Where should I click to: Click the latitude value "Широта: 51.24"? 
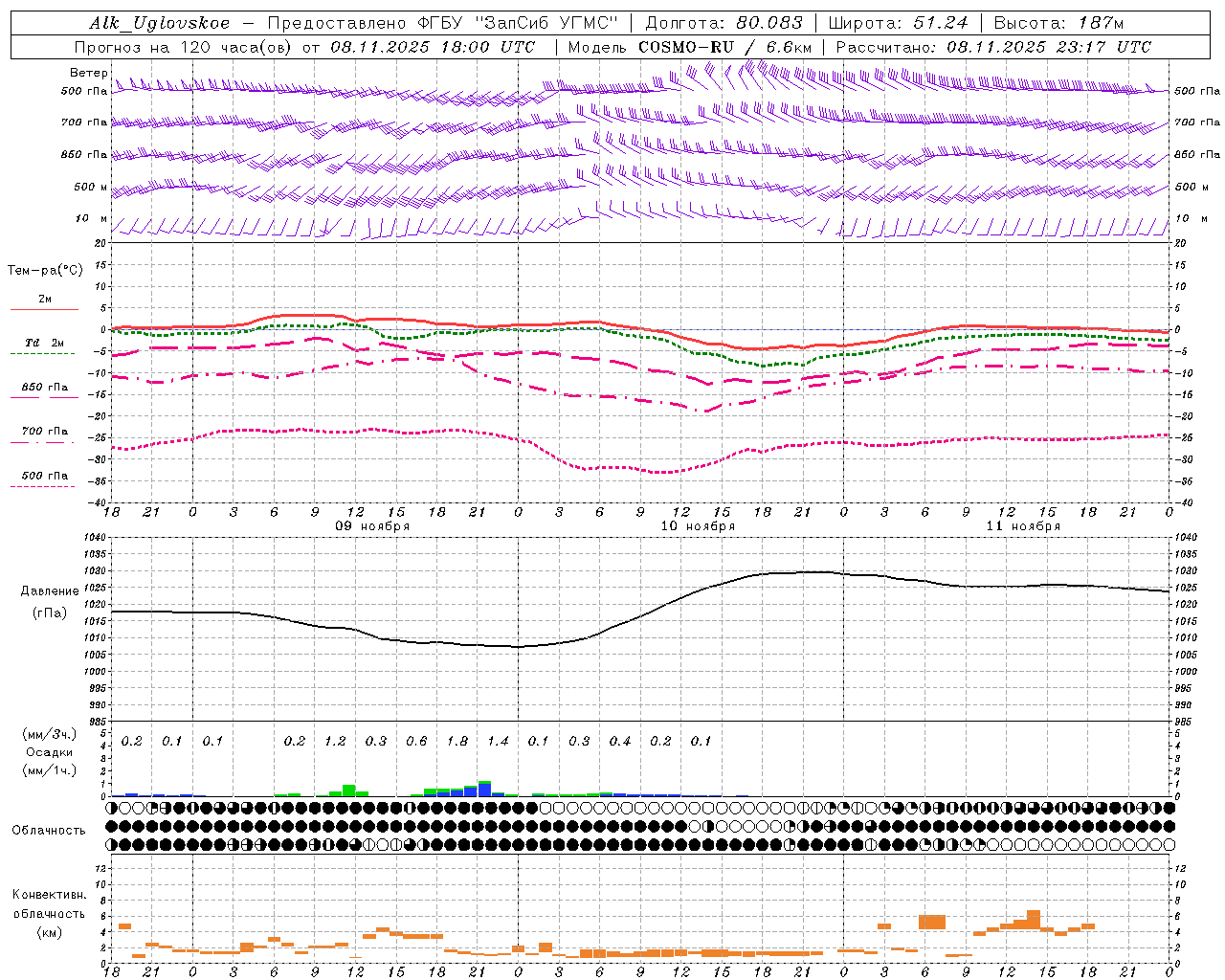(x=898, y=23)
